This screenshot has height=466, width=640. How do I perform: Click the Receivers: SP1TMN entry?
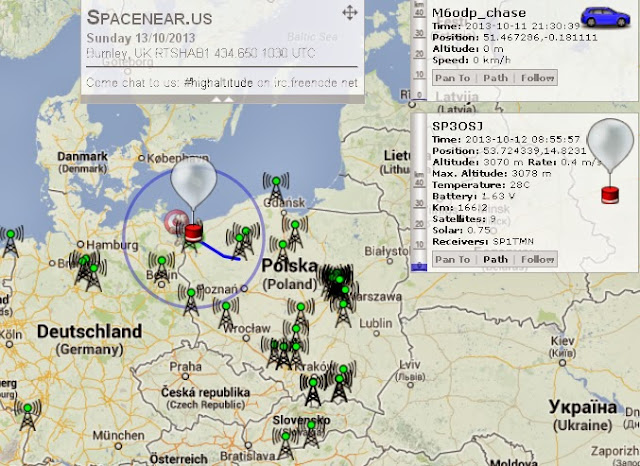(x=483, y=242)
